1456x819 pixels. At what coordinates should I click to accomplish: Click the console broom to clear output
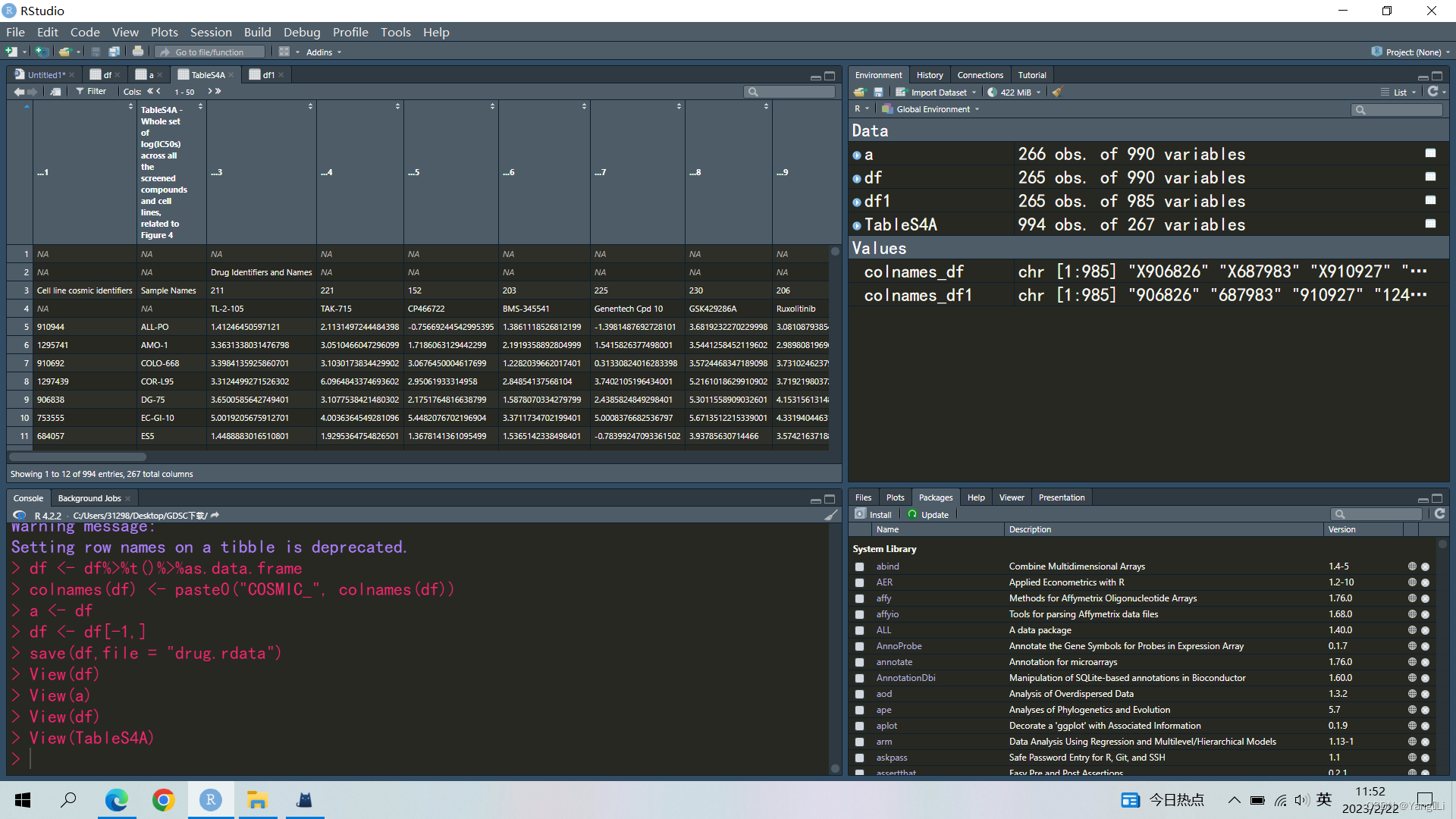[831, 516]
